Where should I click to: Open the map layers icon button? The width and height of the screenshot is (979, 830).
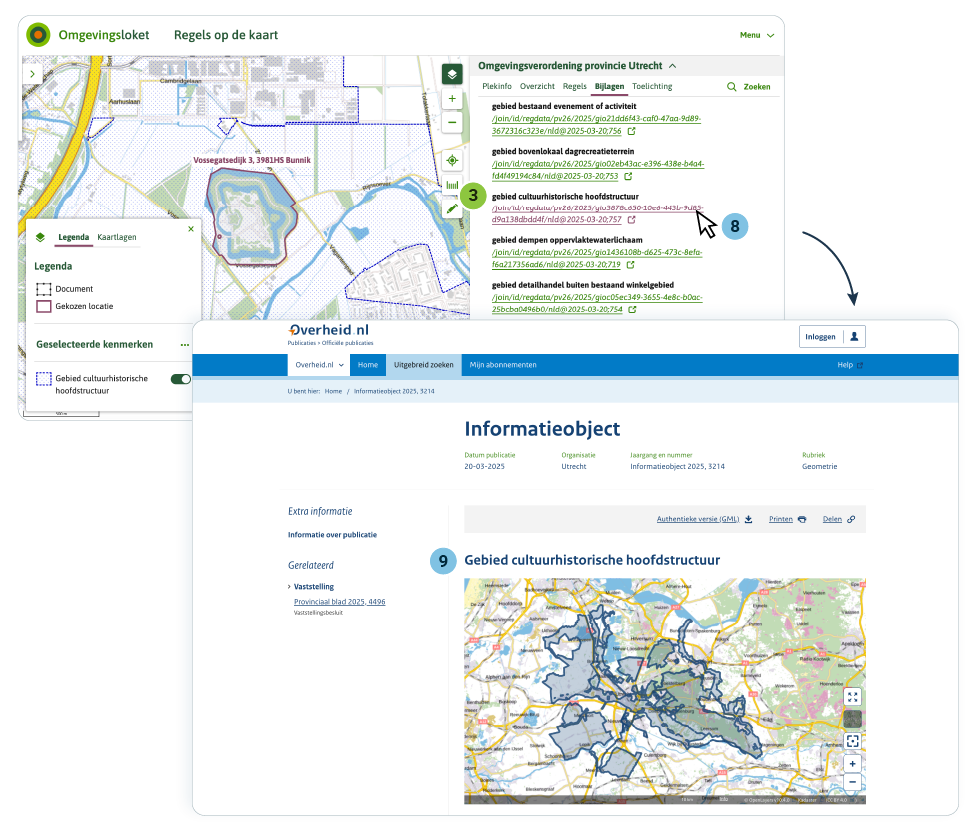point(452,74)
